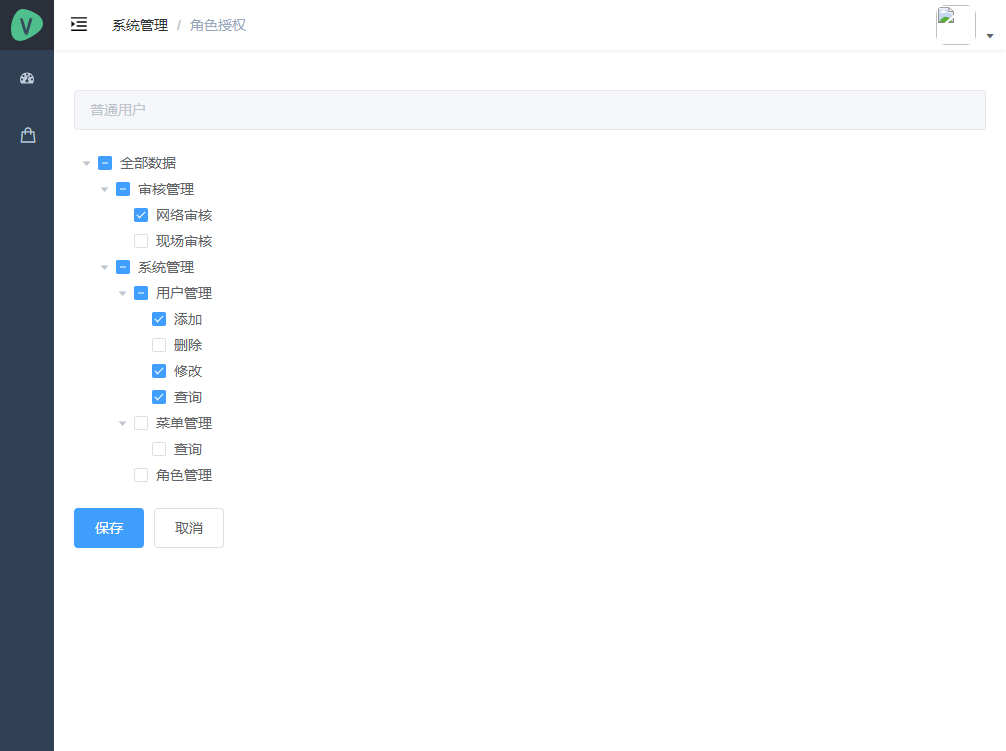Viewport: 1006px width, 751px height.
Task: Check the 现场审核 checkbox
Action: click(x=141, y=241)
